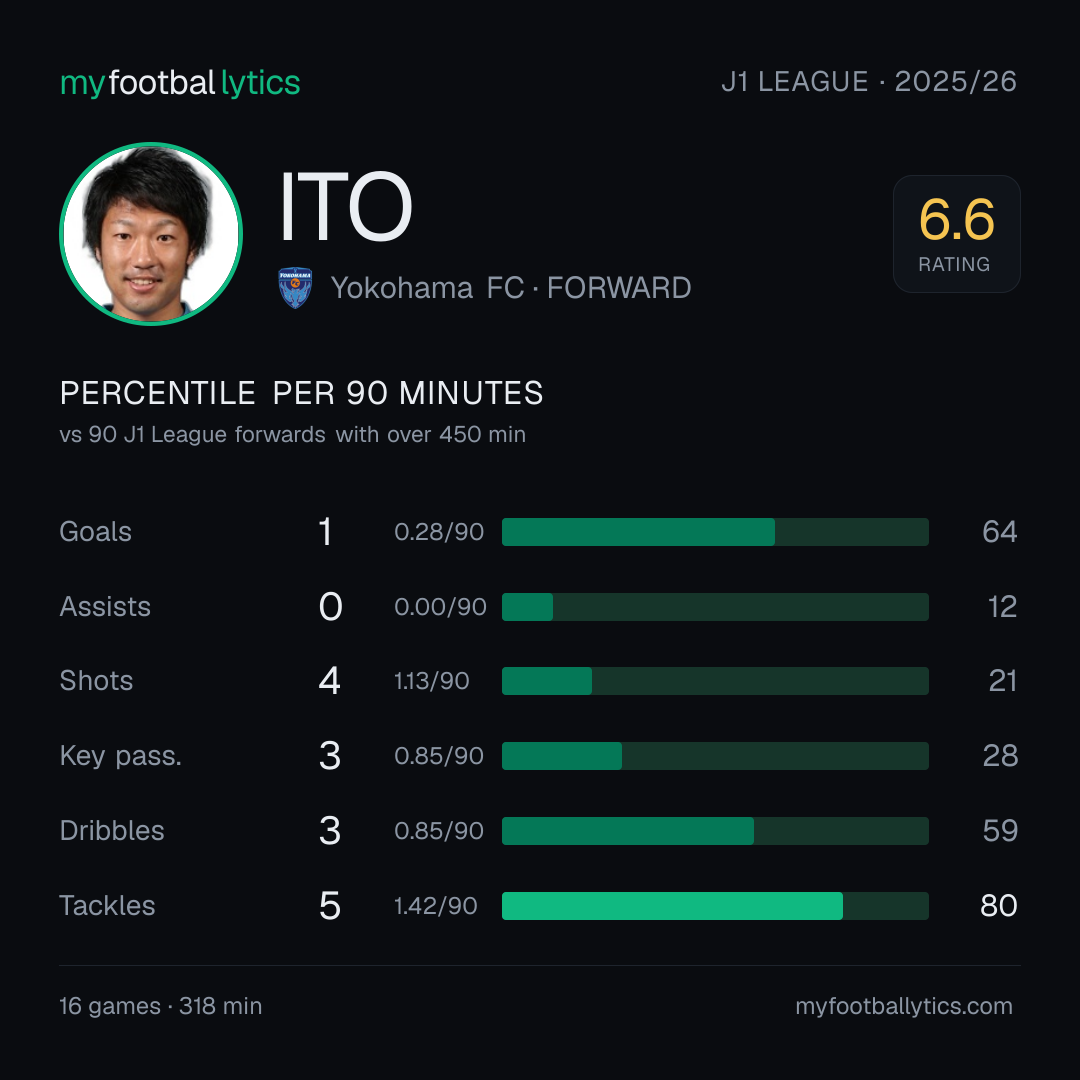Click the 80 percentile value for Tackles
Viewport: 1080px width, 1080px height.
click(999, 906)
